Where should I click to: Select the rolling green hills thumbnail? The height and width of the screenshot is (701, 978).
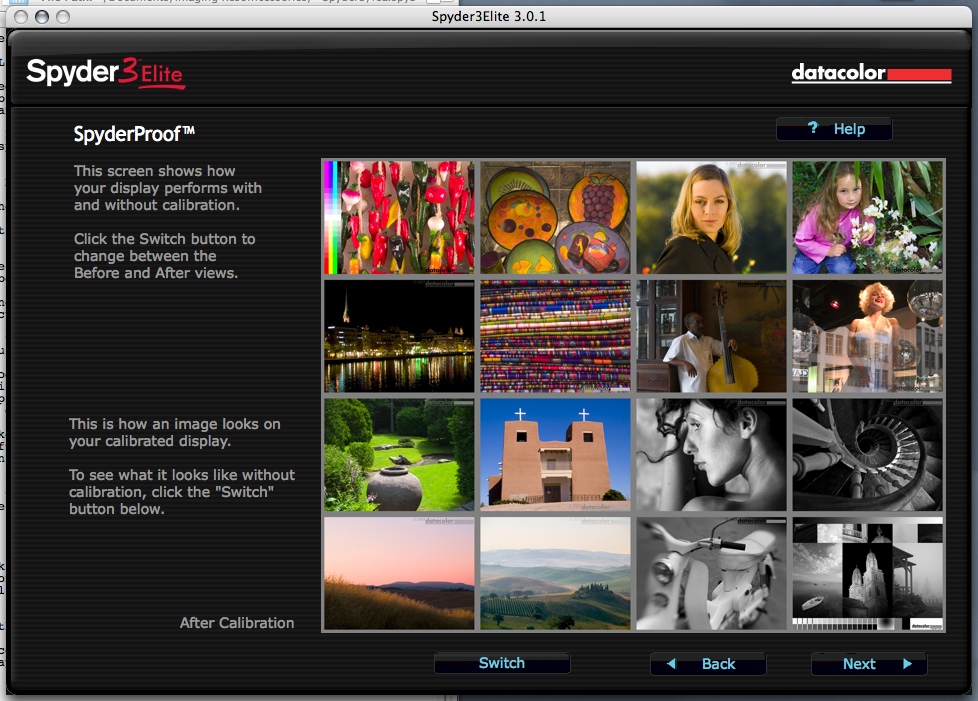tap(555, 573)
